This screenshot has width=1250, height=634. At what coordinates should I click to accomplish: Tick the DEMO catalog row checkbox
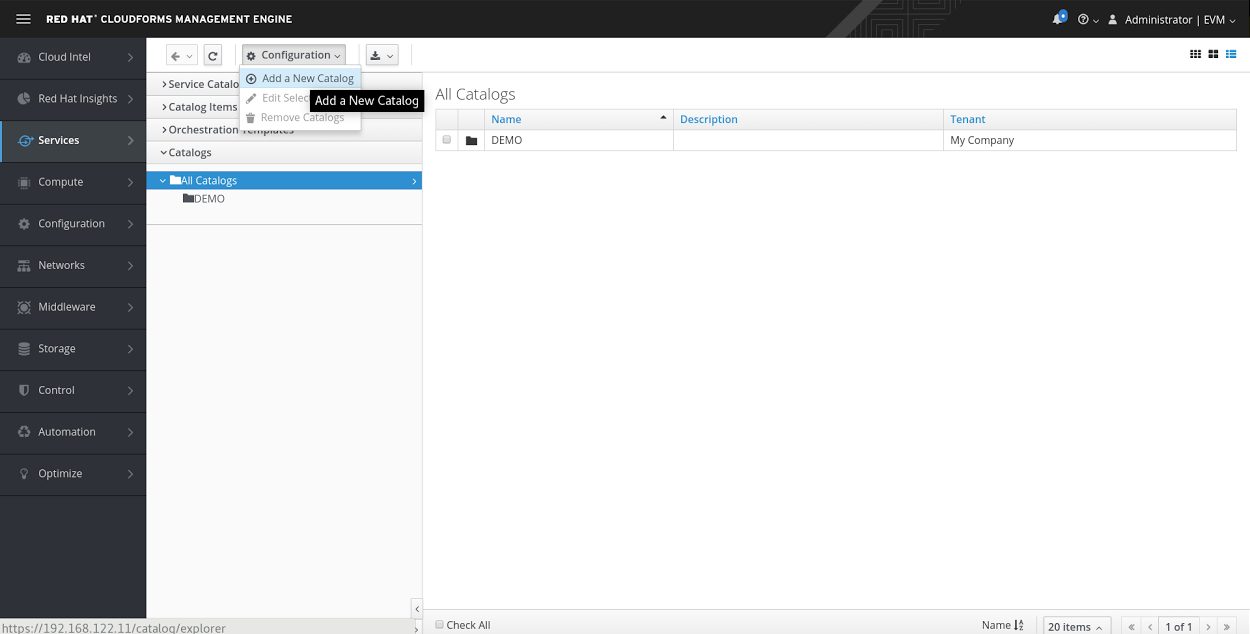(x=447, y=140)
